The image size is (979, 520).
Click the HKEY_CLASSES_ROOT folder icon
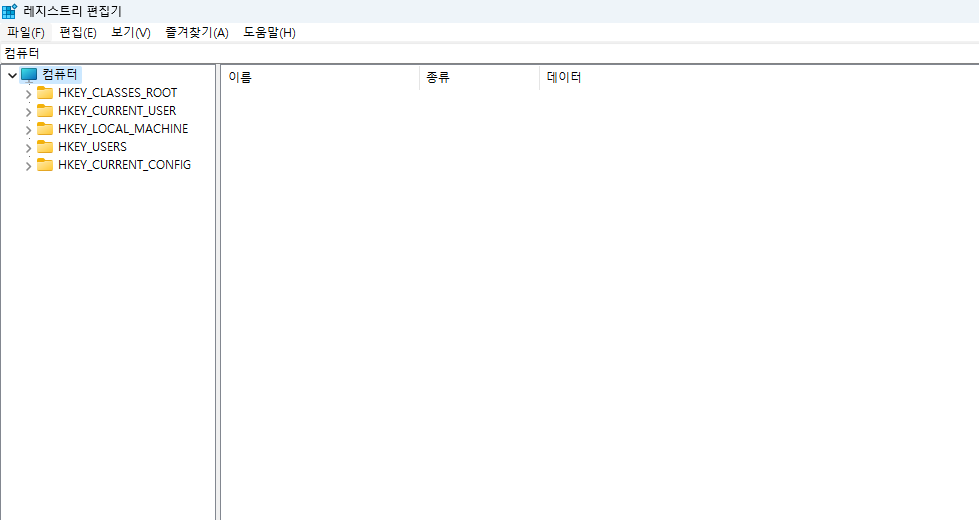[x=45, y=92]
